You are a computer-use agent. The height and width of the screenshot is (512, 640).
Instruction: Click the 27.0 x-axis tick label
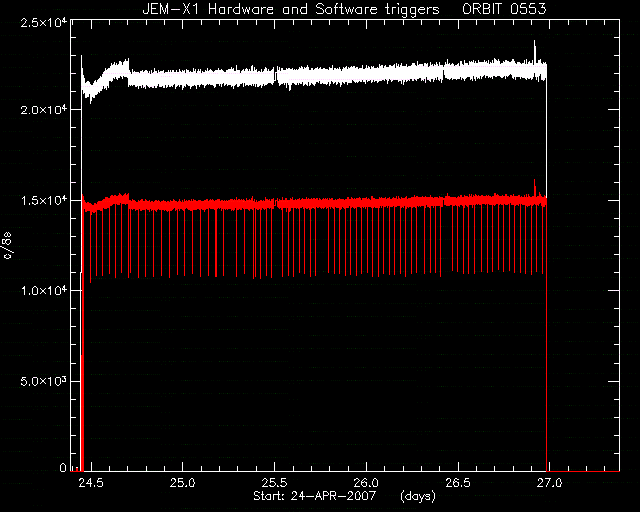click(549, 483)
